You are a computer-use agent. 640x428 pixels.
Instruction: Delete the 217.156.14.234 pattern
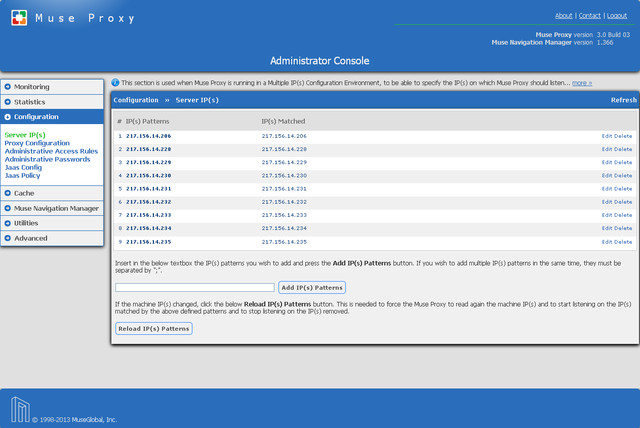[x=623, y=228]
